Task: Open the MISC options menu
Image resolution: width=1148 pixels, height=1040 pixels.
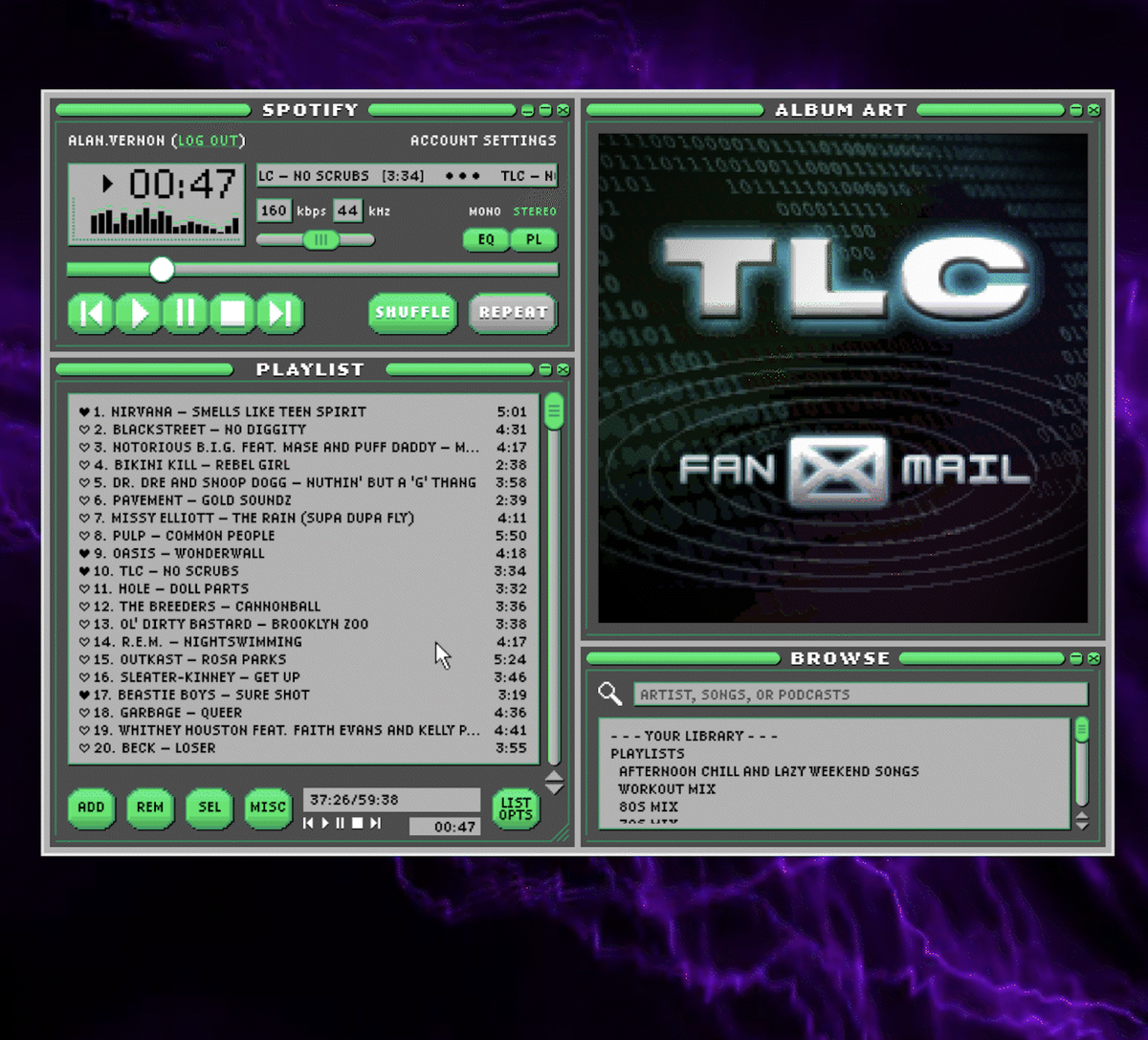Action: click(x=268, y=808)
